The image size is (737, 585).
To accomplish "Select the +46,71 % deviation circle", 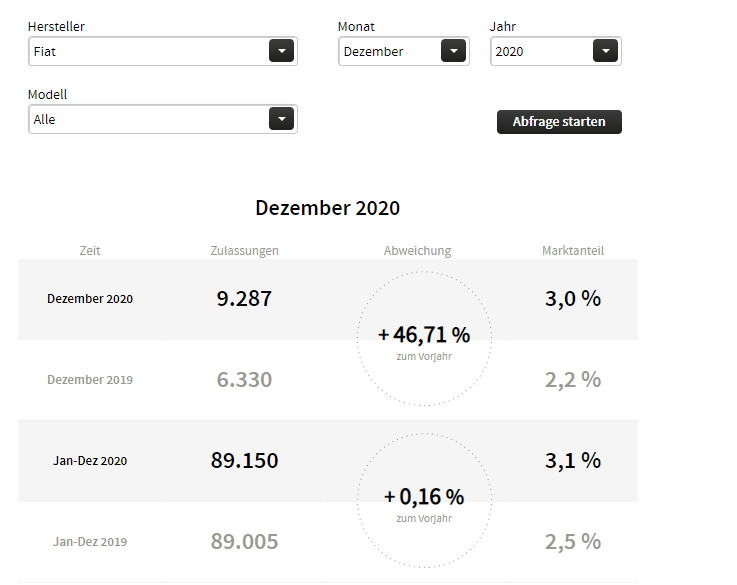I will tap(424, 338).
